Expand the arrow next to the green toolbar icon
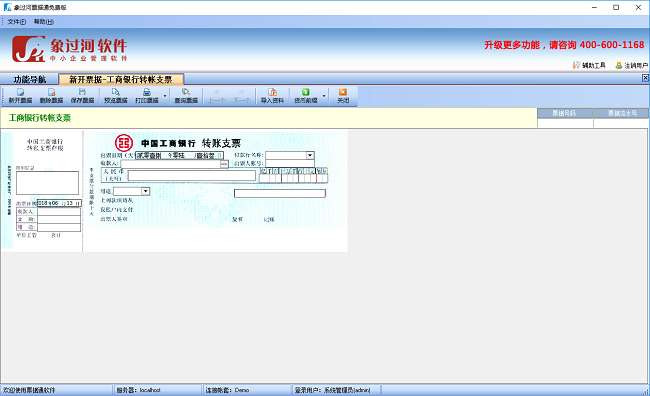 pyautogui.click(x=324, y=96)
